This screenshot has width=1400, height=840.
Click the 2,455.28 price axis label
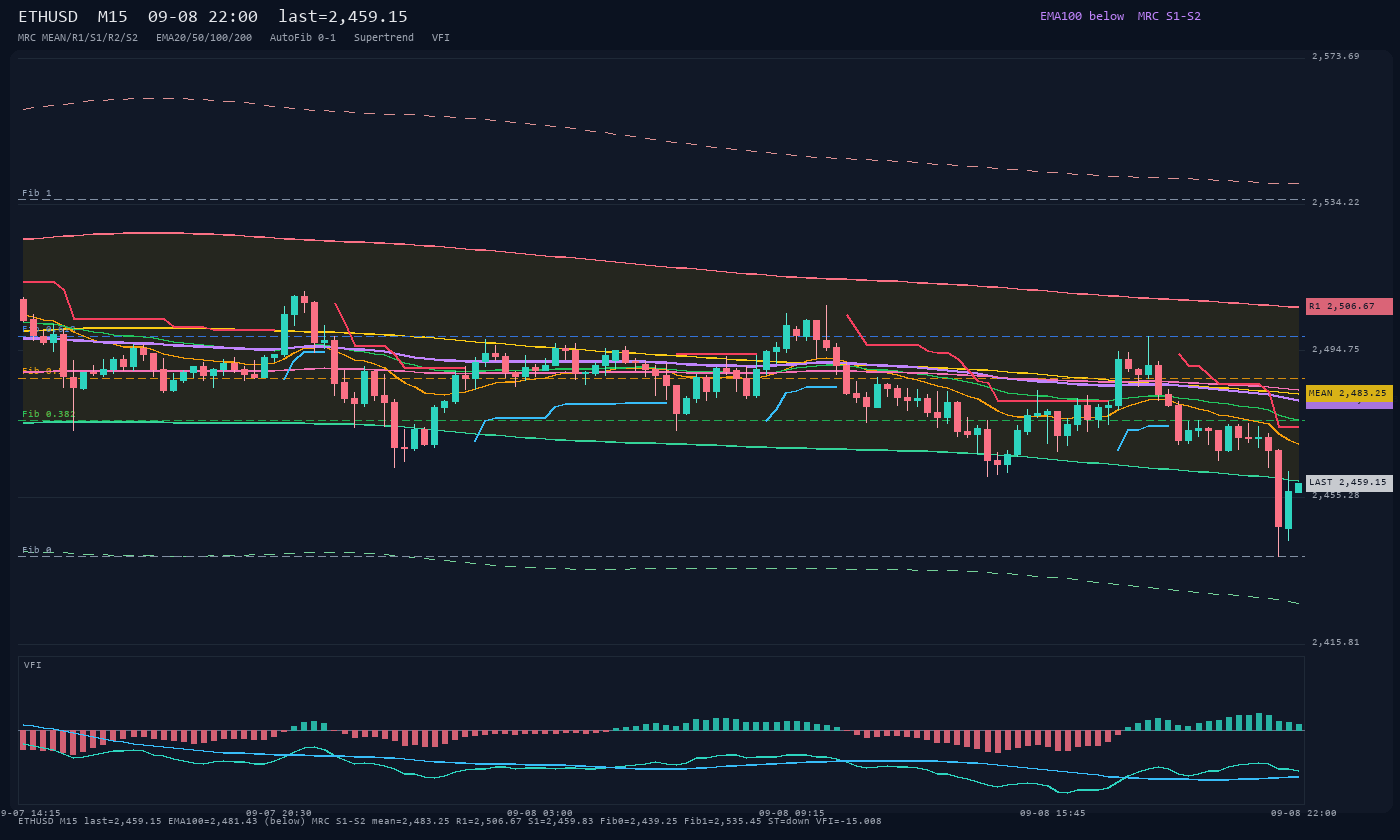point(1336,495)
